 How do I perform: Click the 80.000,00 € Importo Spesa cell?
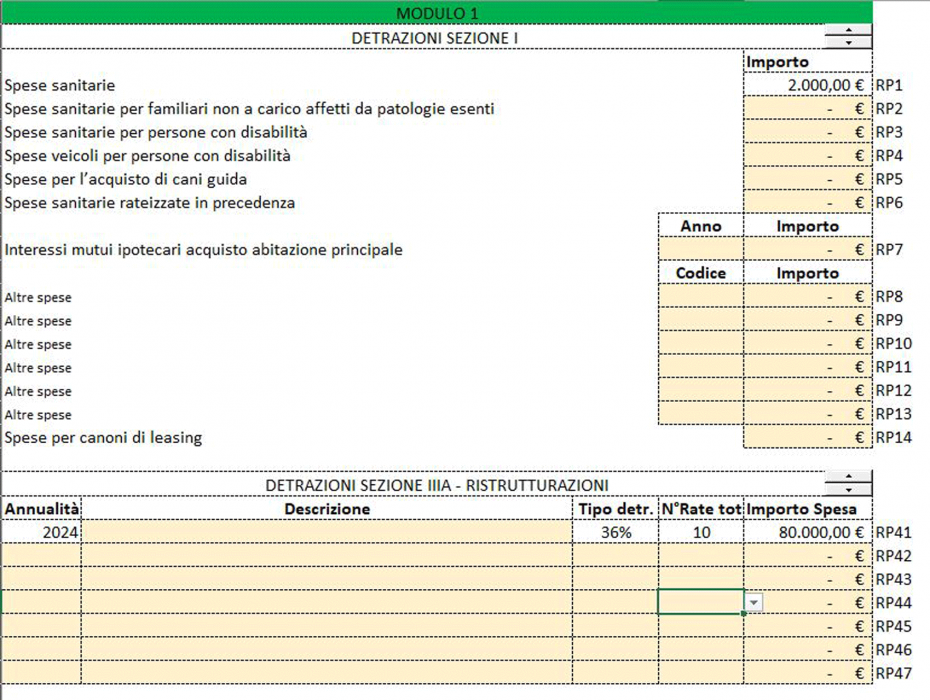pyautogui.click(x=807, y=533)
